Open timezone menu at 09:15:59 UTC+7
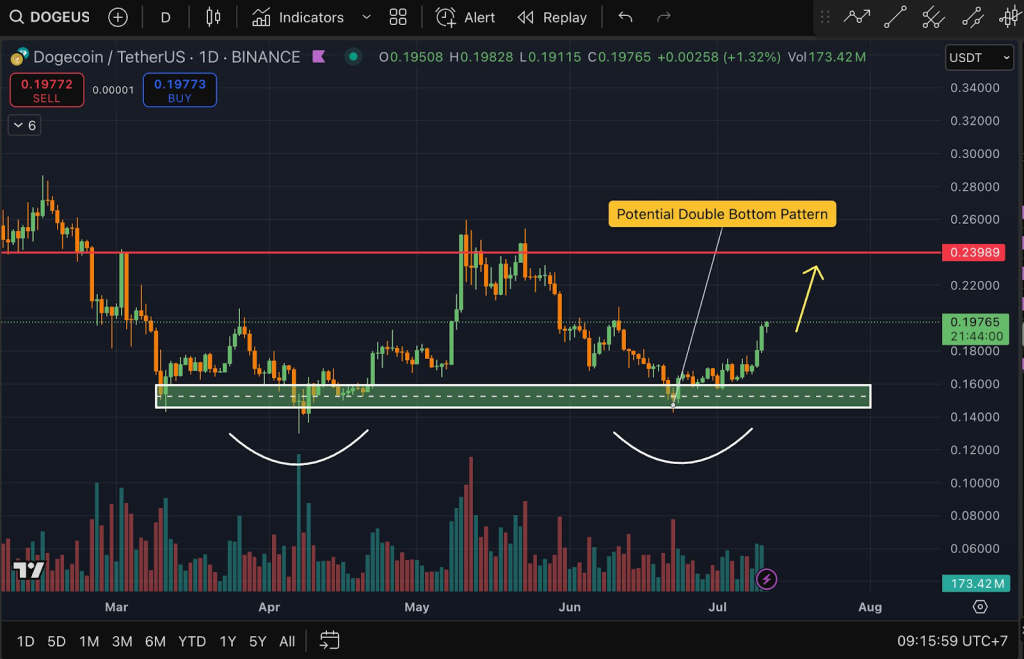This screenshot has width=1024, height=659. tap(952, 641)
